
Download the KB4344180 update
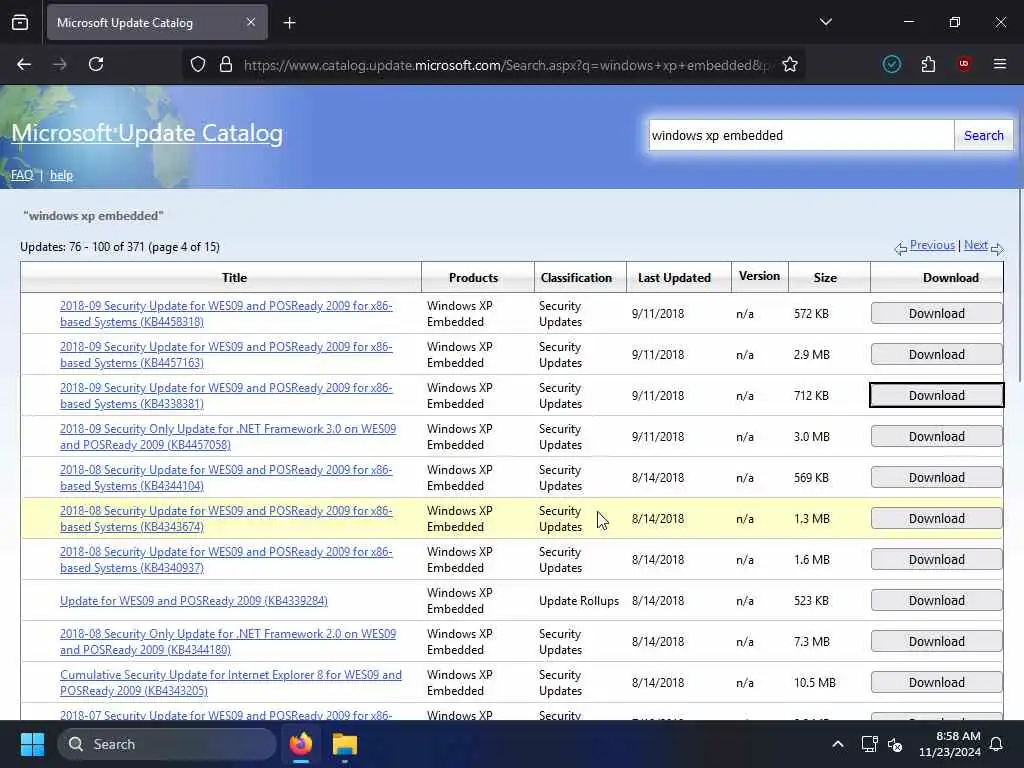coord(936,641)
